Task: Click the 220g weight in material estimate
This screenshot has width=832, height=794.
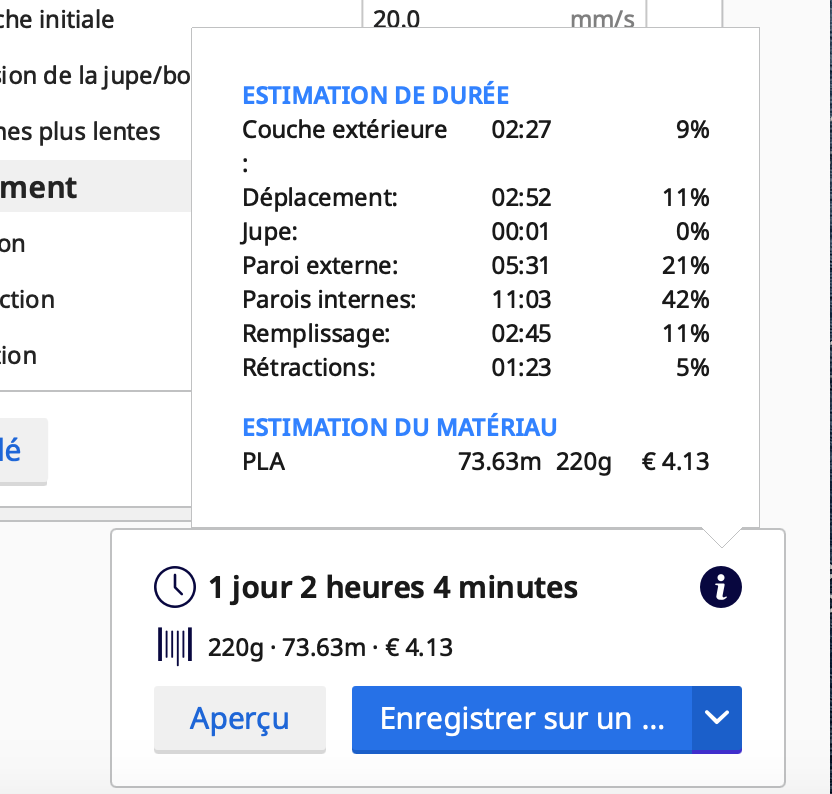Action: 584,462
